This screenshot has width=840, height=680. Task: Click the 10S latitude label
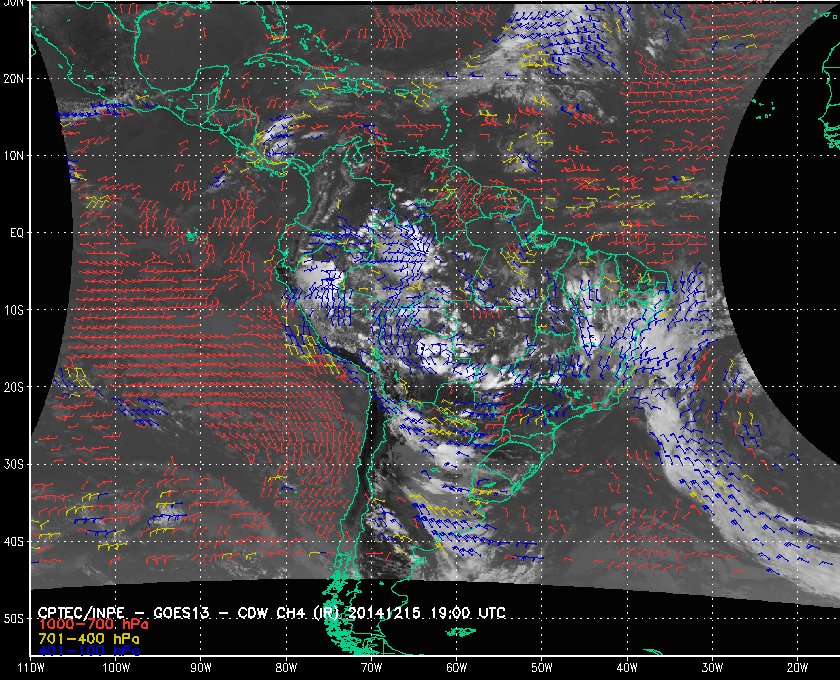click(13, 310)
